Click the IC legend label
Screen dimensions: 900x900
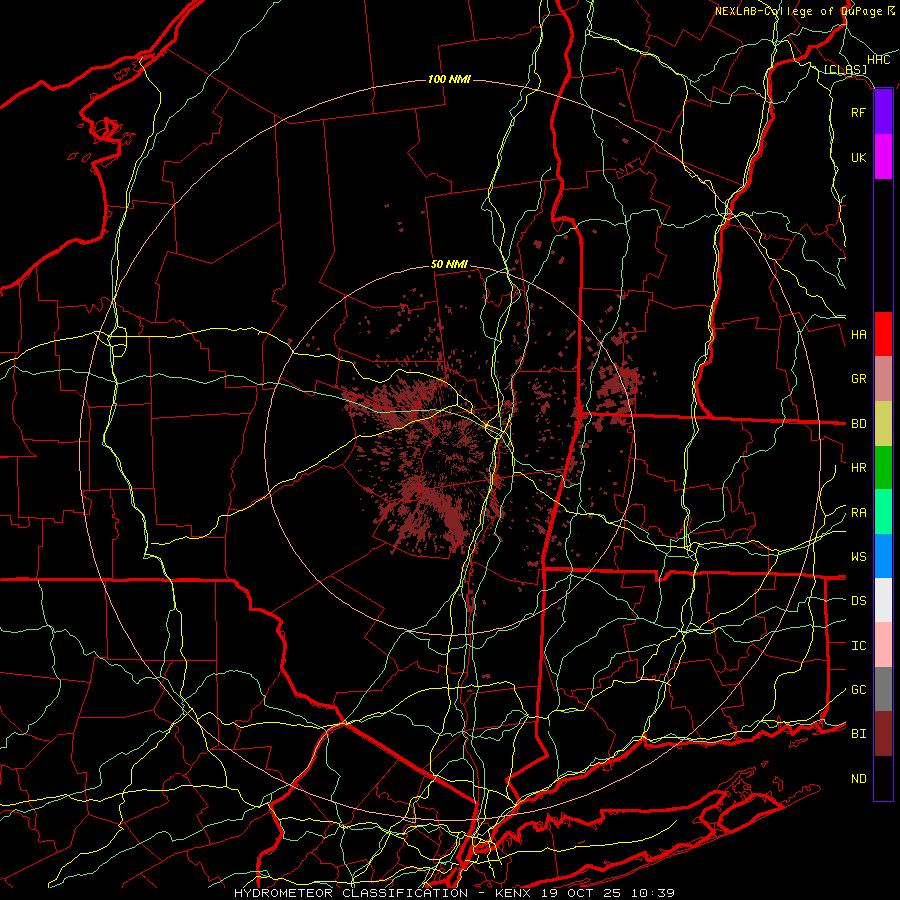point(858,646)
